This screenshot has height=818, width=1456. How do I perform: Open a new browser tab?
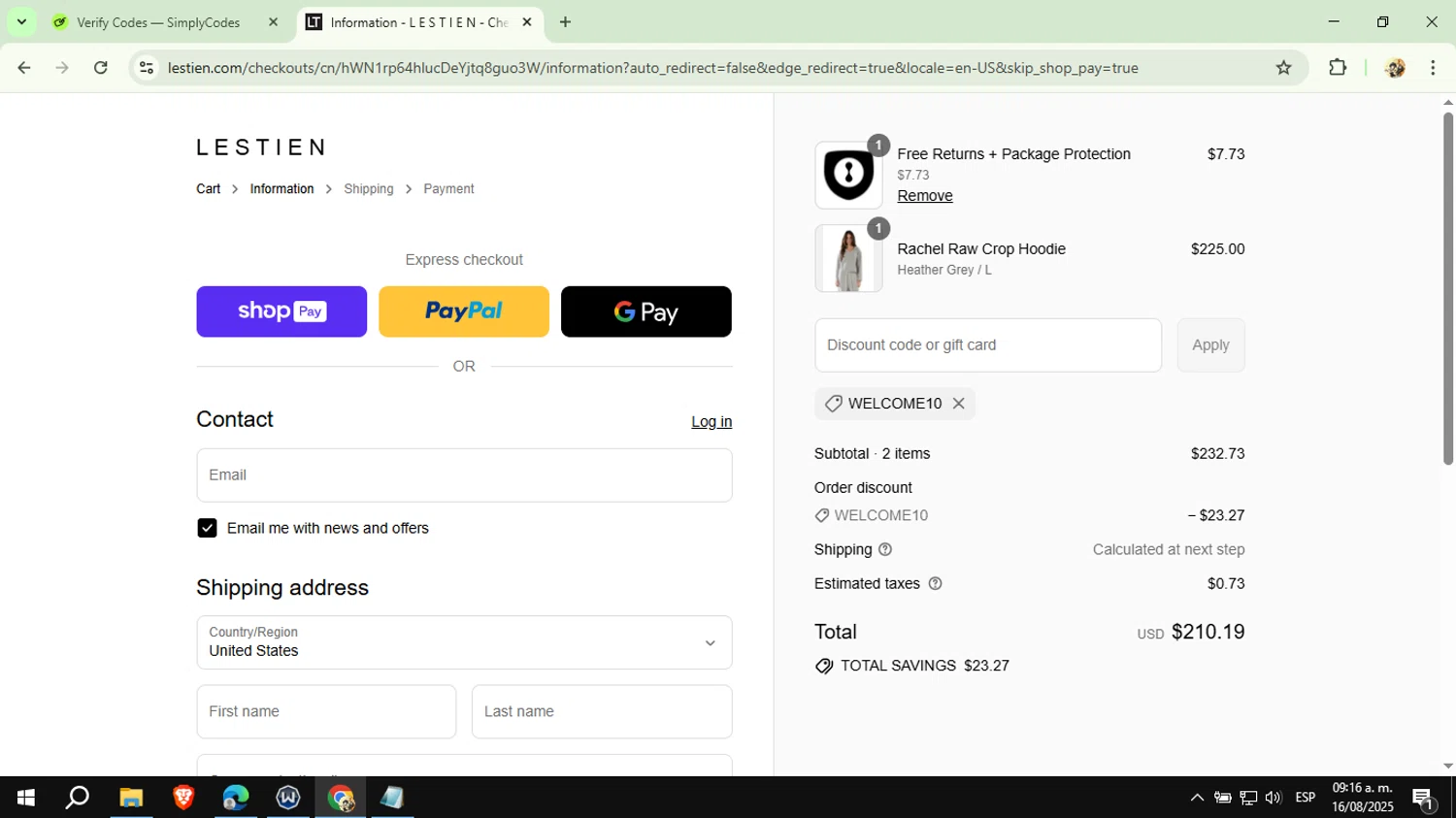(565, 22)
